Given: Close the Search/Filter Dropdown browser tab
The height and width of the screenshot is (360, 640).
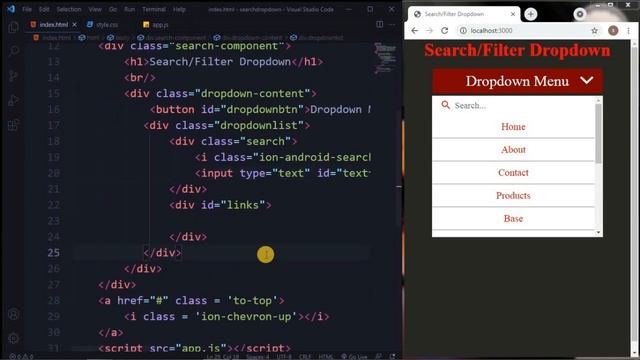Looking at the screenshot, I should pyautogui.click(x=513, y=14).
